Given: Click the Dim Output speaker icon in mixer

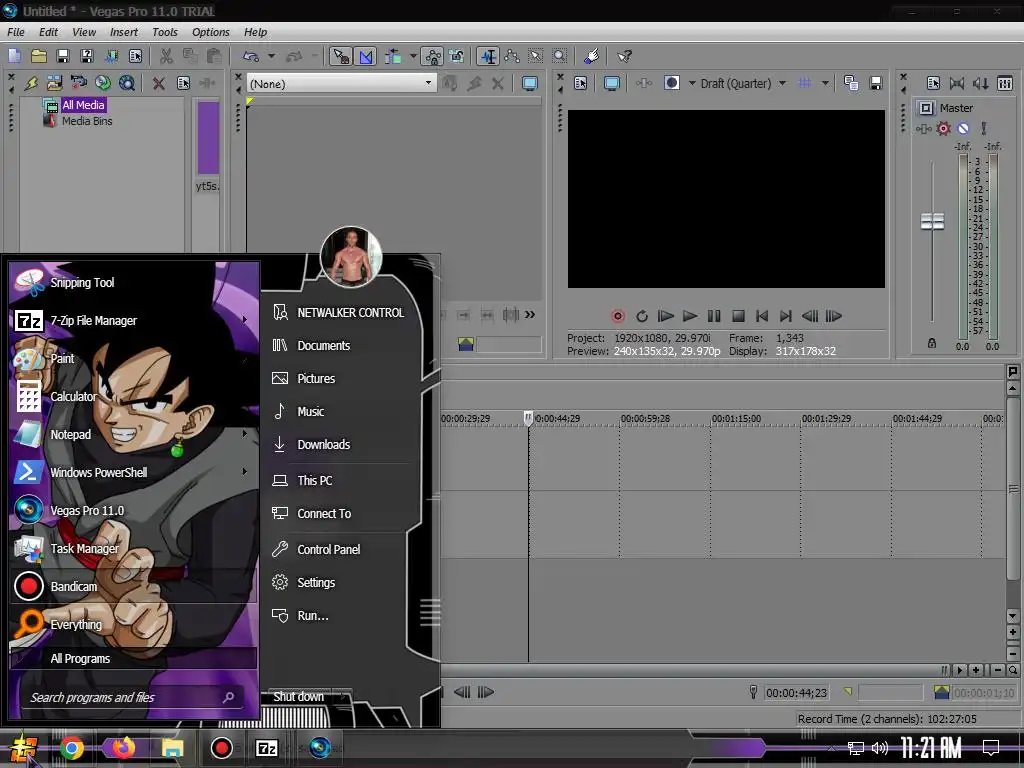Looking at the screenshot, I should (x=980, y=83).
